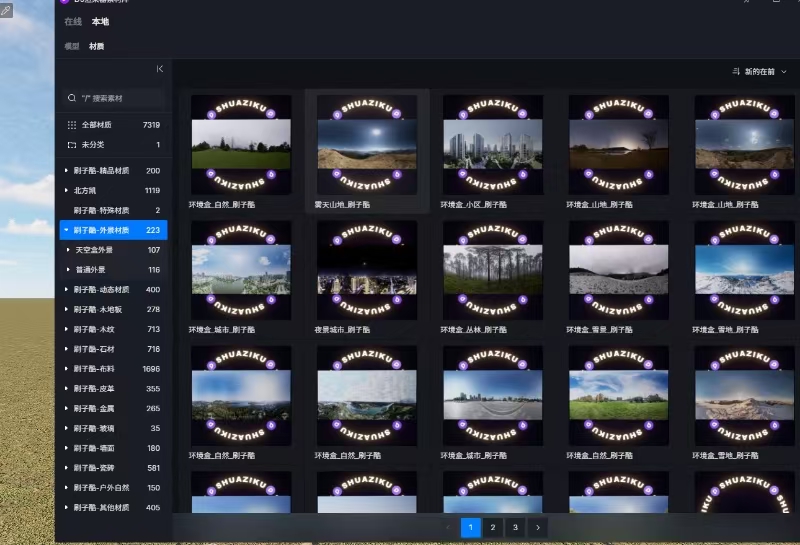The image size is (800, 545).
Task: Show 全部材质 category
Action: coord(114,125)
